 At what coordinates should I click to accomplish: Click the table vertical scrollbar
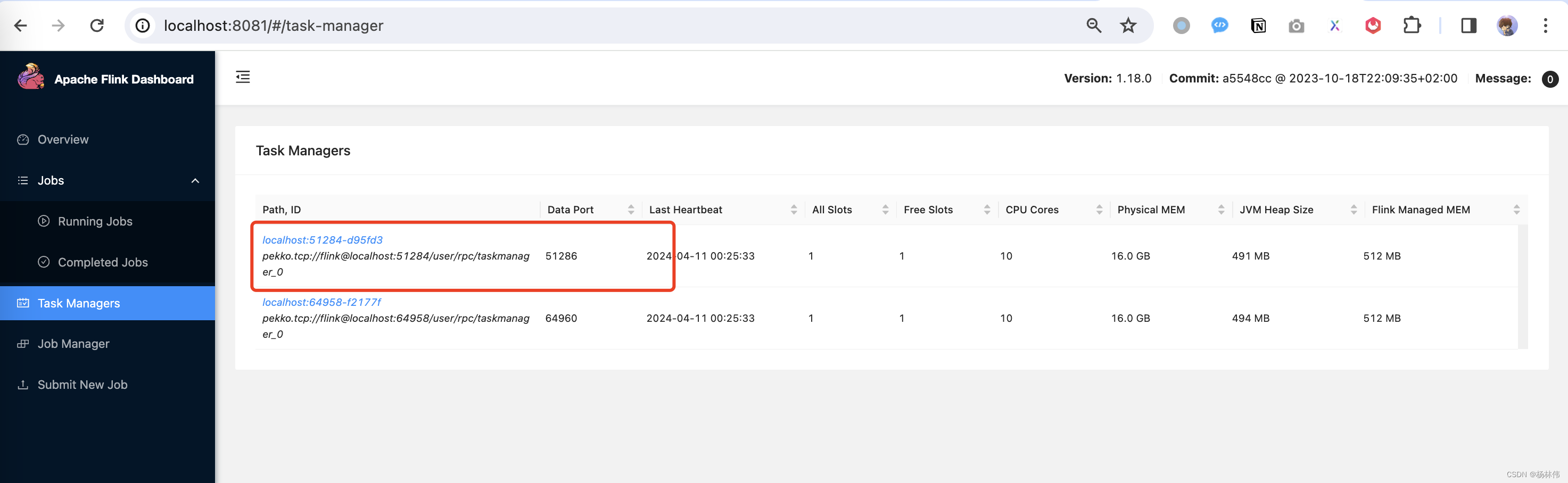pyautogui.click(x=1522, y=287)
